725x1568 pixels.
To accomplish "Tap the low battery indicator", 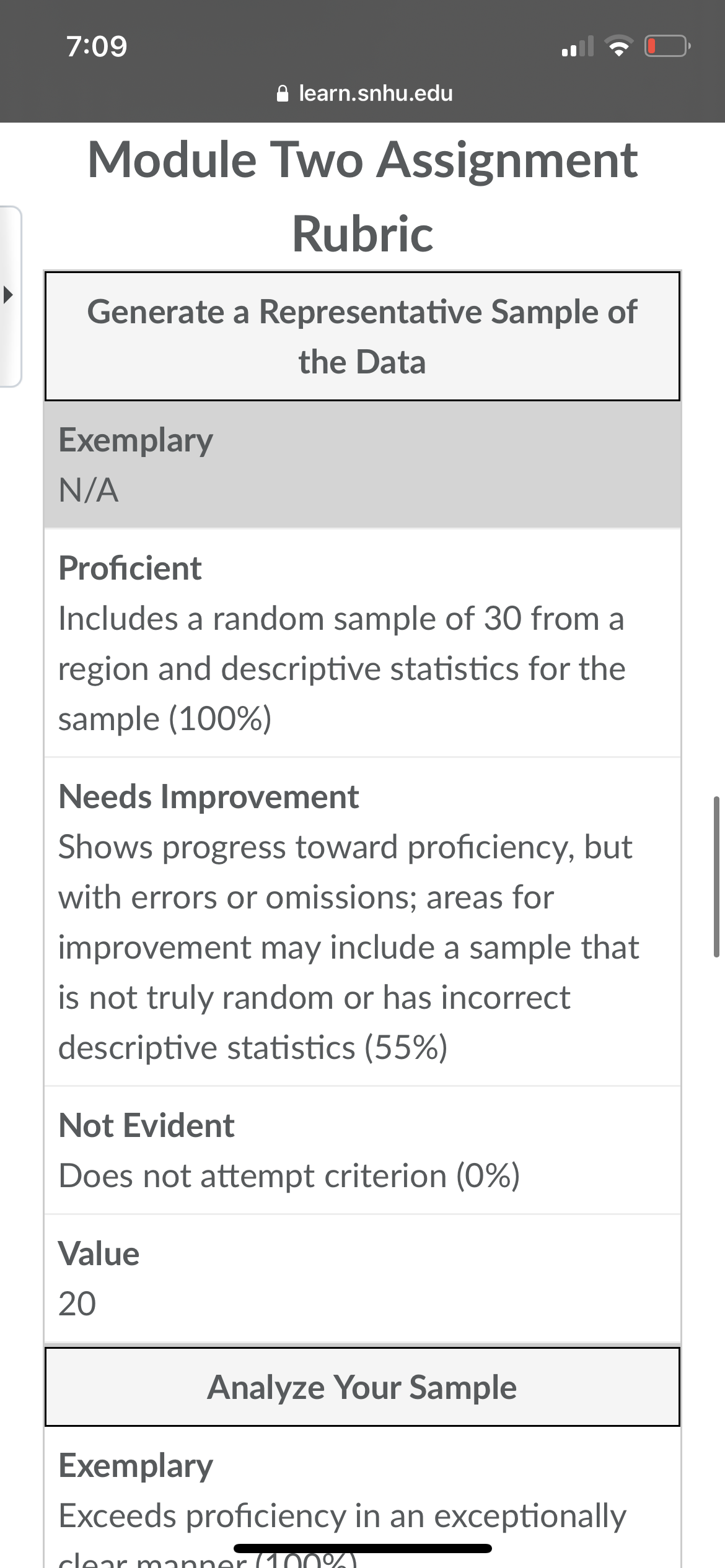I will tap(667, 46).
